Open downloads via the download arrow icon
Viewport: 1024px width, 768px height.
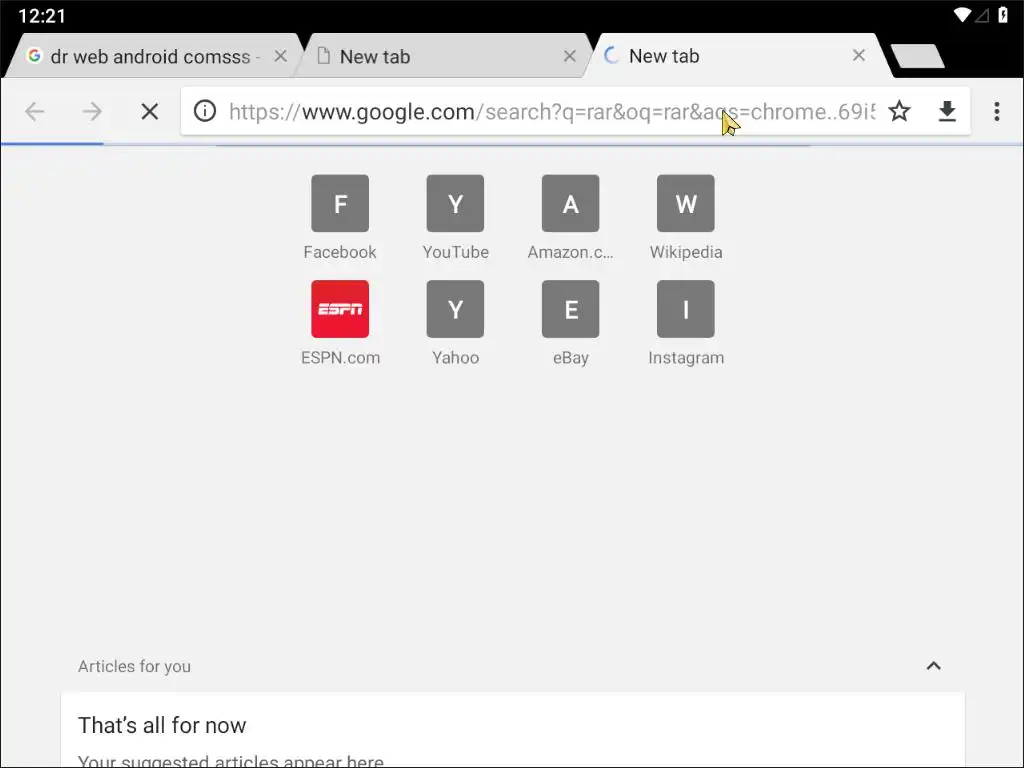tap(947, 112)
